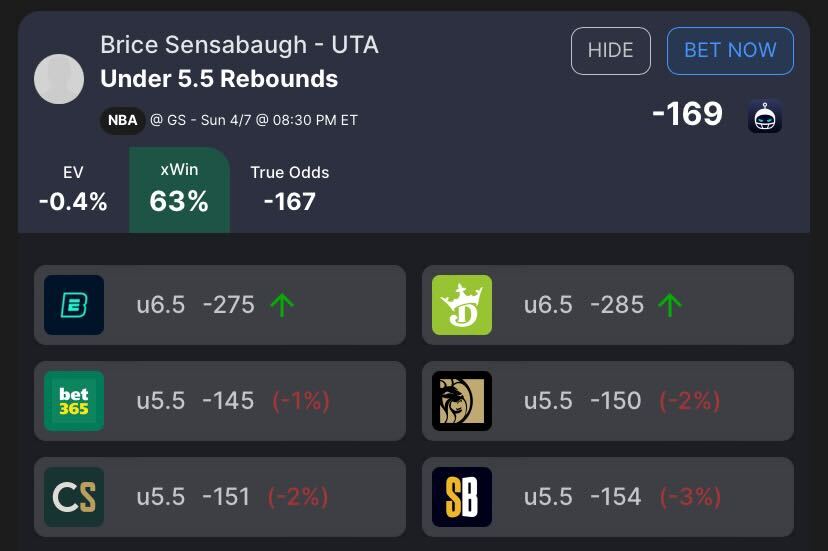Click the robot icon beside -169
This screenshot has height=551, width=828.
point(765,116)
